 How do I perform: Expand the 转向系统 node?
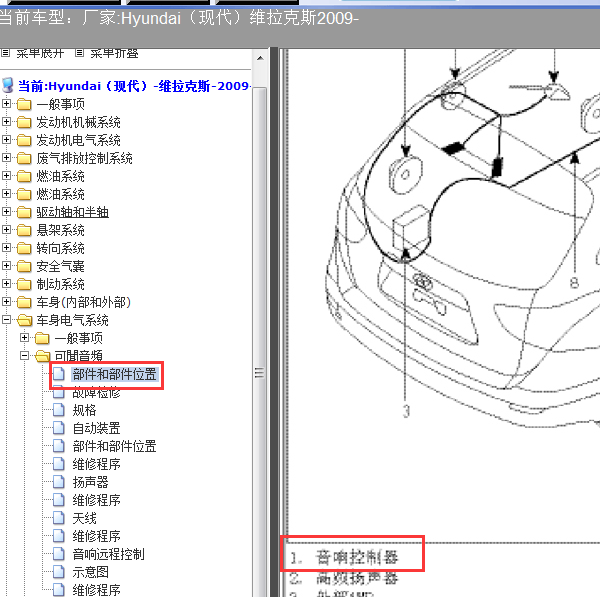point(6,247)
